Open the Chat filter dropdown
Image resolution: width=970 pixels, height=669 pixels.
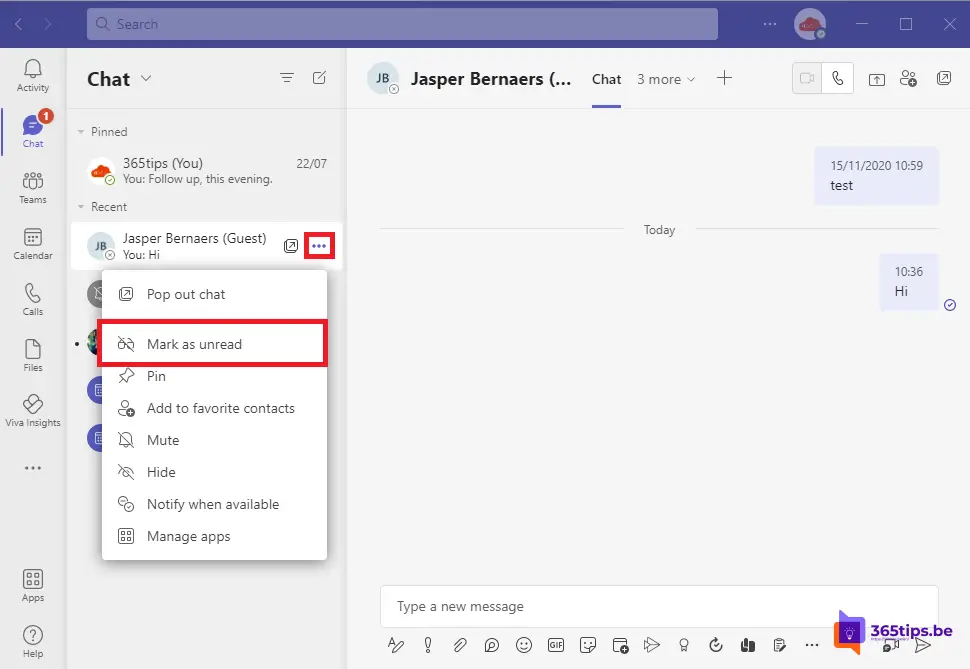click(287, 78)
